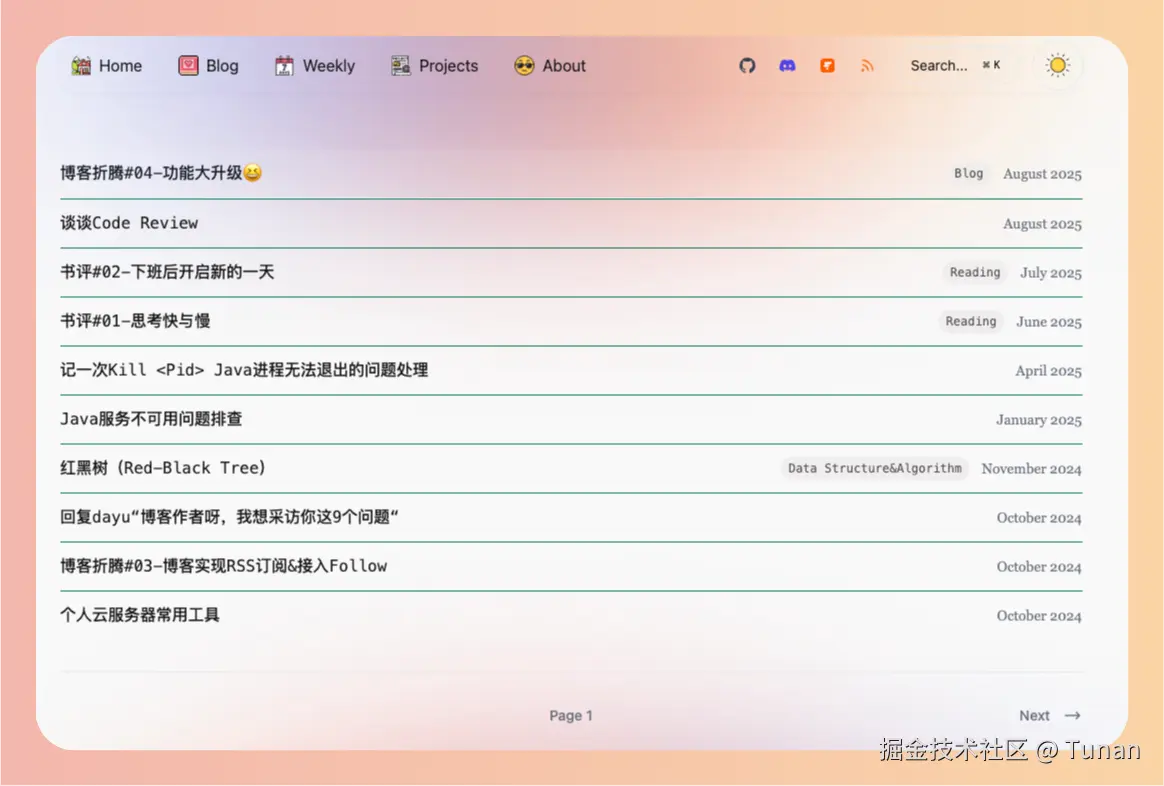Screen dimensions: 1164x786
Task: Click the June 2025 date
Action: [1049, 321]
